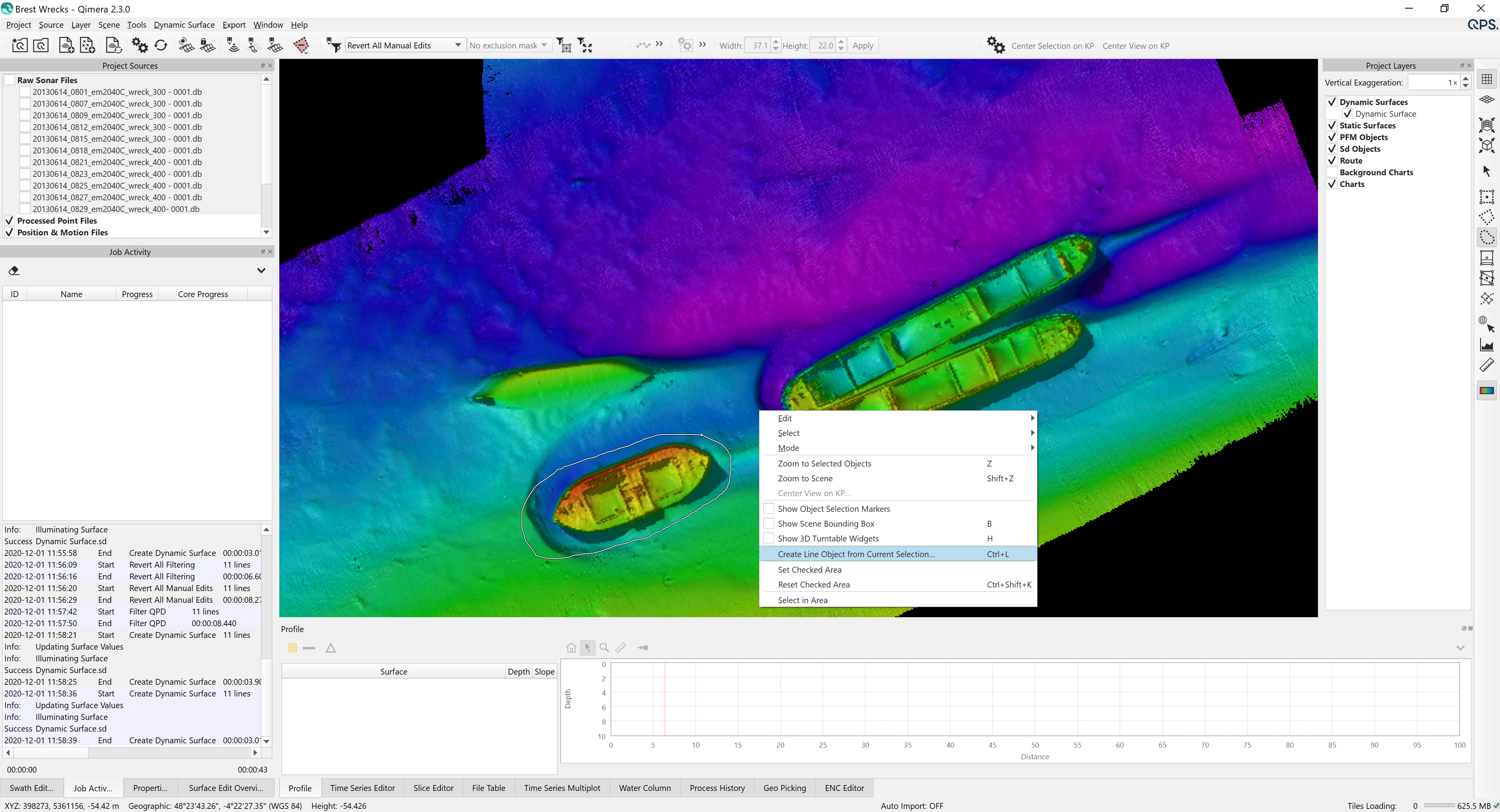Click Center Selection on KP
This screenshot has height=812, width=1500.
click(x=1052, y=46)
